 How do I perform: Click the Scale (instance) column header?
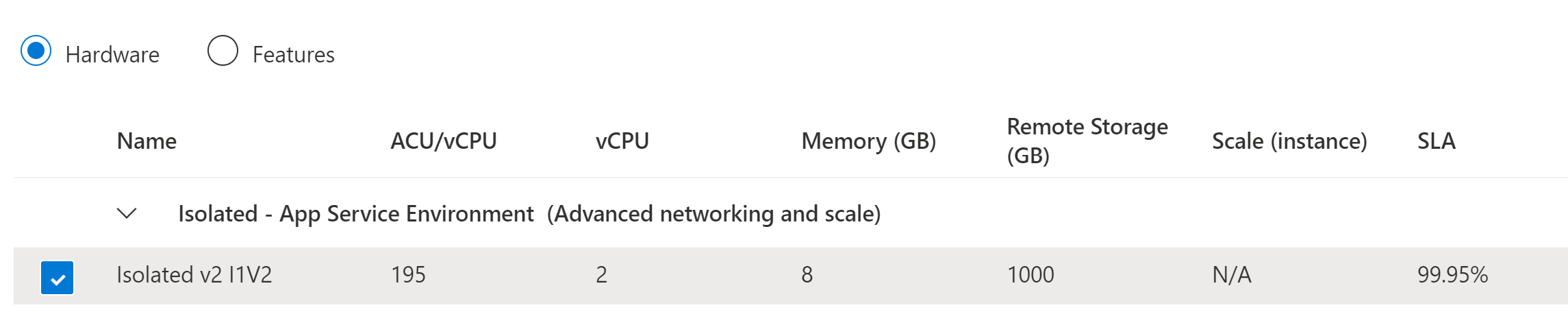[1289, 141]
